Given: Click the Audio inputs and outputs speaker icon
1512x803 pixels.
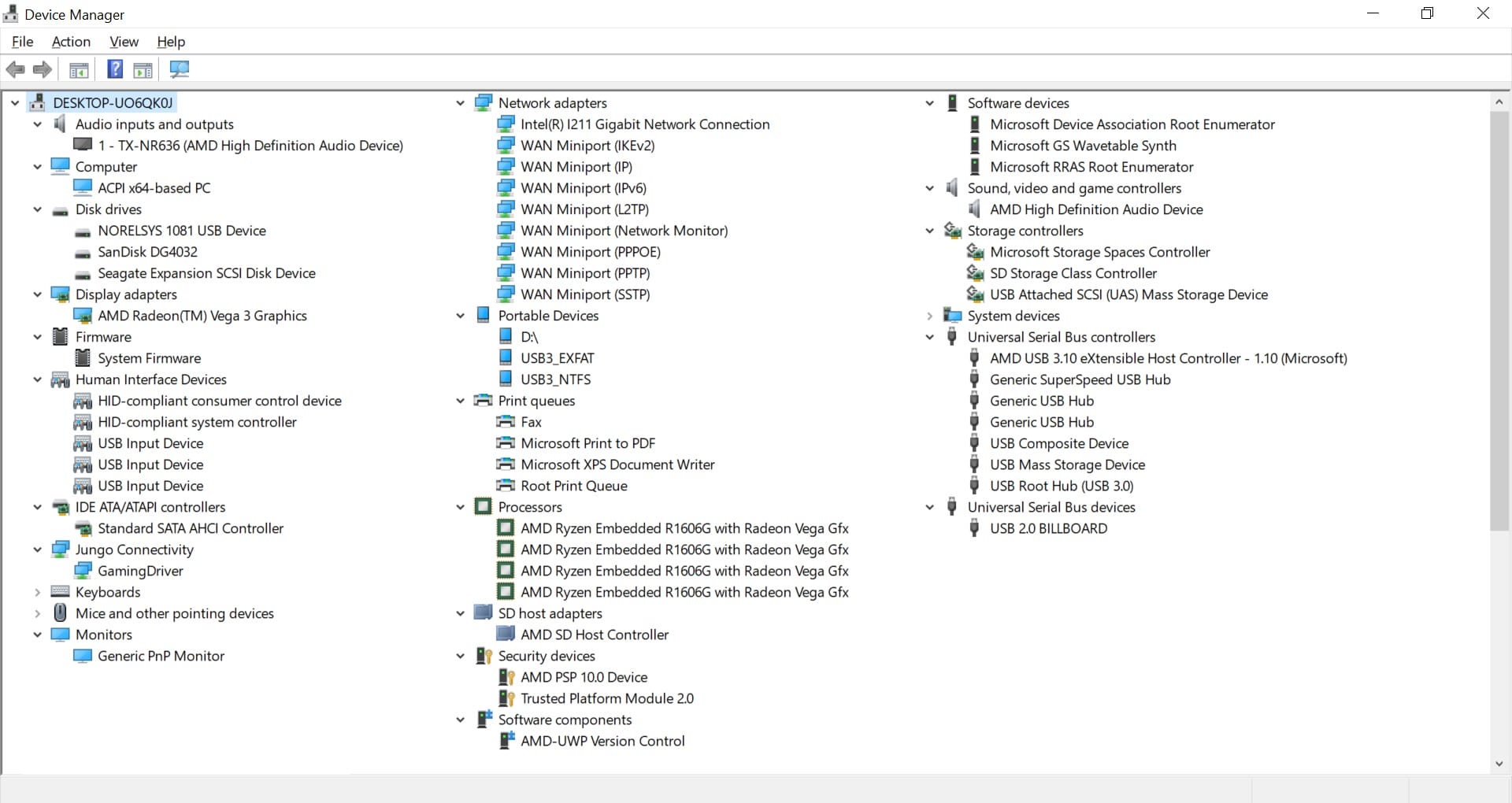Looking at the screenshot, I should coord(60,124).
